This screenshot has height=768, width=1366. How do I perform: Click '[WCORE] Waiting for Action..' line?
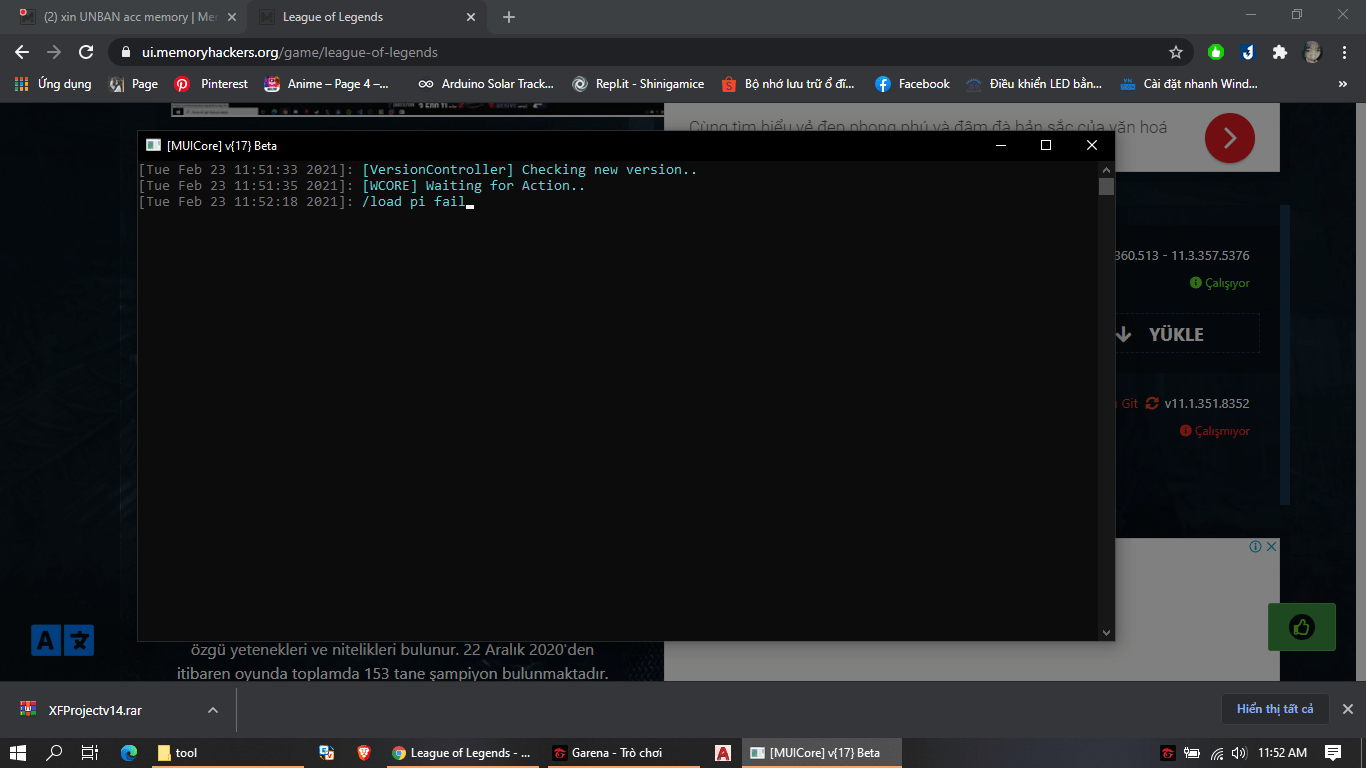pyautogui.click(x=473, y=185)
